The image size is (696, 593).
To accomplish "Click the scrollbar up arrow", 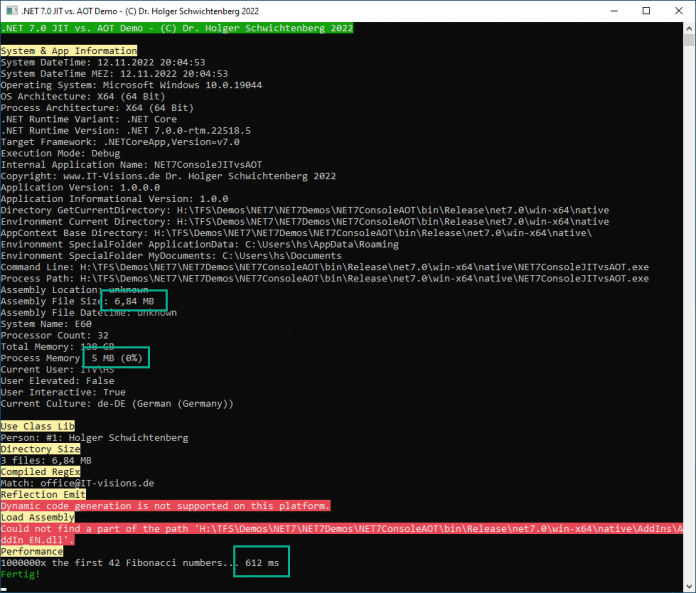I will click(689, 28).
